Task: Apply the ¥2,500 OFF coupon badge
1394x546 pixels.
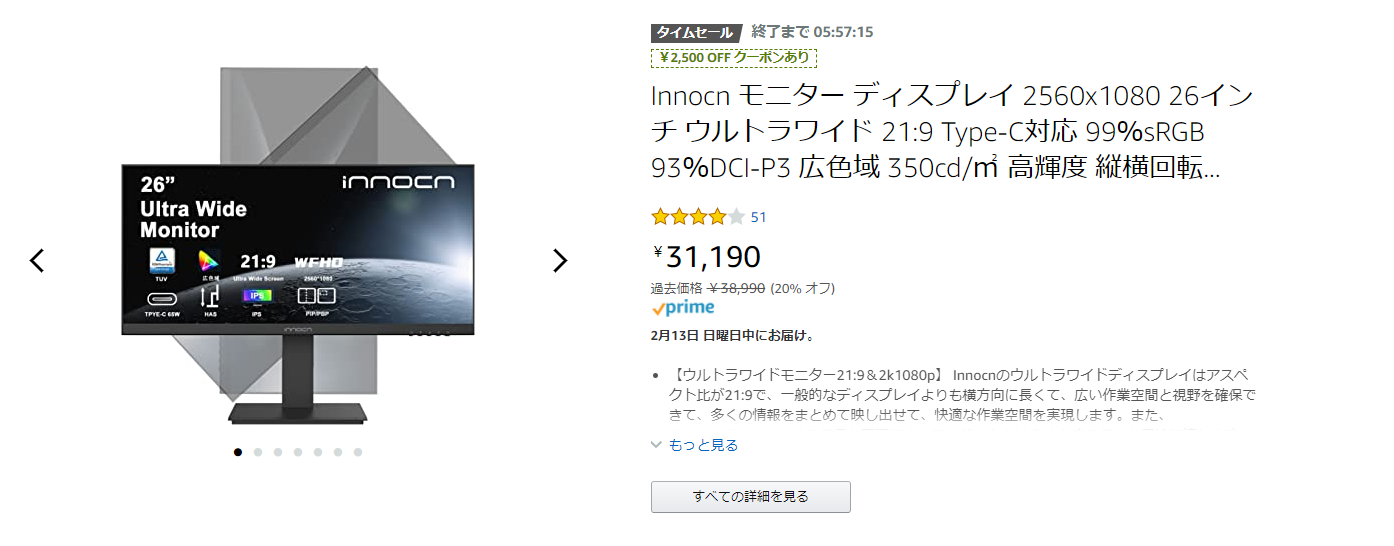Action: [735, 58]
